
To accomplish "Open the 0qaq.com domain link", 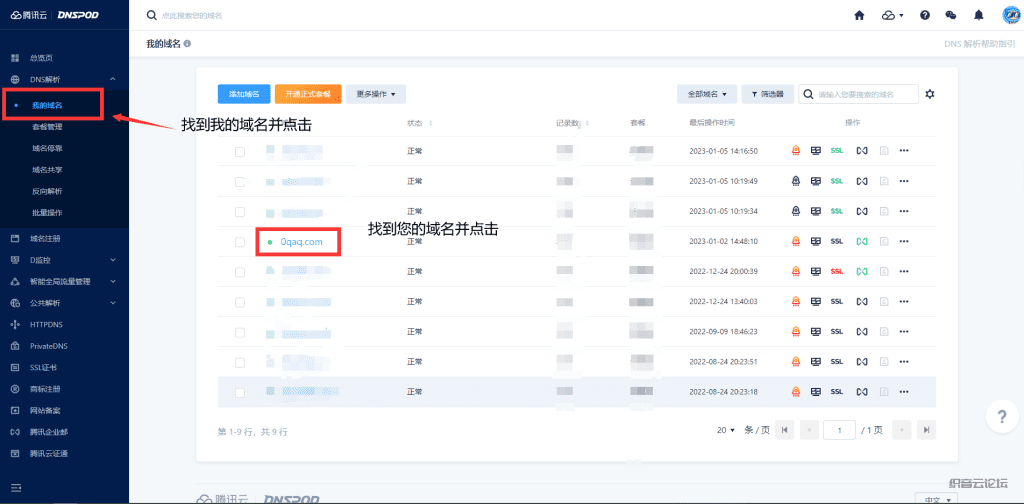I will 301,241.
